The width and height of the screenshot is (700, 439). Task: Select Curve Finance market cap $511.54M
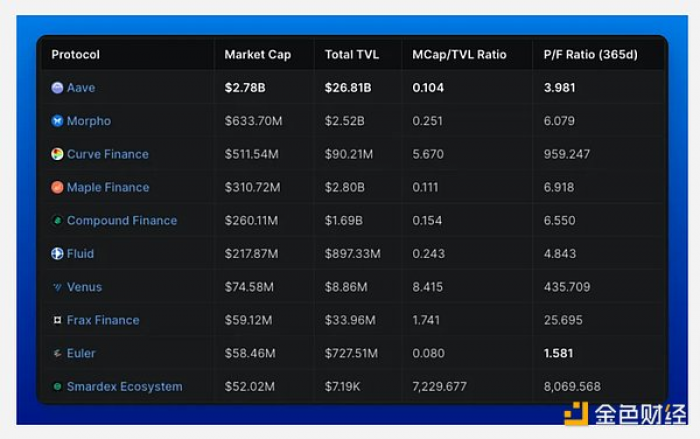pyautogui.click(x=252, y=154)
